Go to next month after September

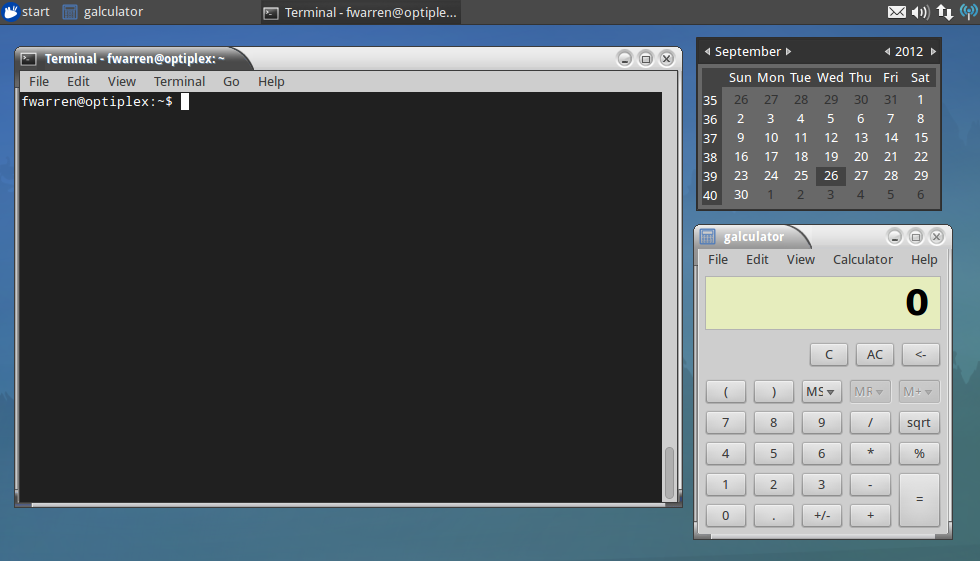(x=789, y=52)
